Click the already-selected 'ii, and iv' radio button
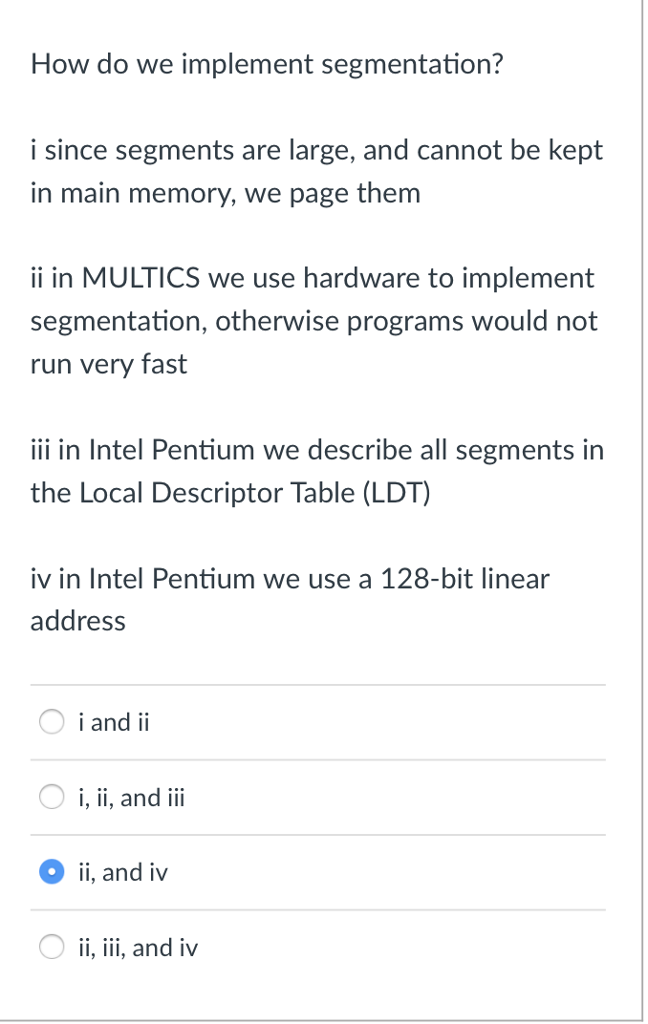The height and width of the screenshot is (1024, 648). [51, 871]
